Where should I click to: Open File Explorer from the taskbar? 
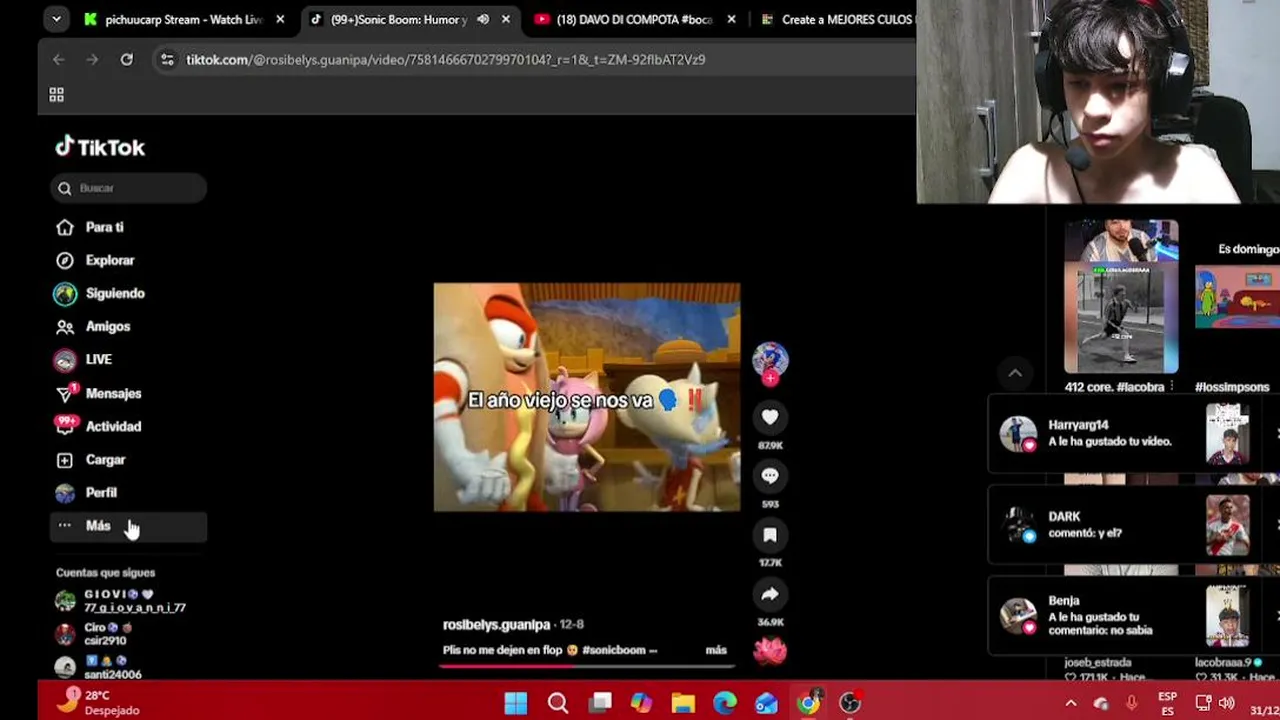[x=683, y=703]
